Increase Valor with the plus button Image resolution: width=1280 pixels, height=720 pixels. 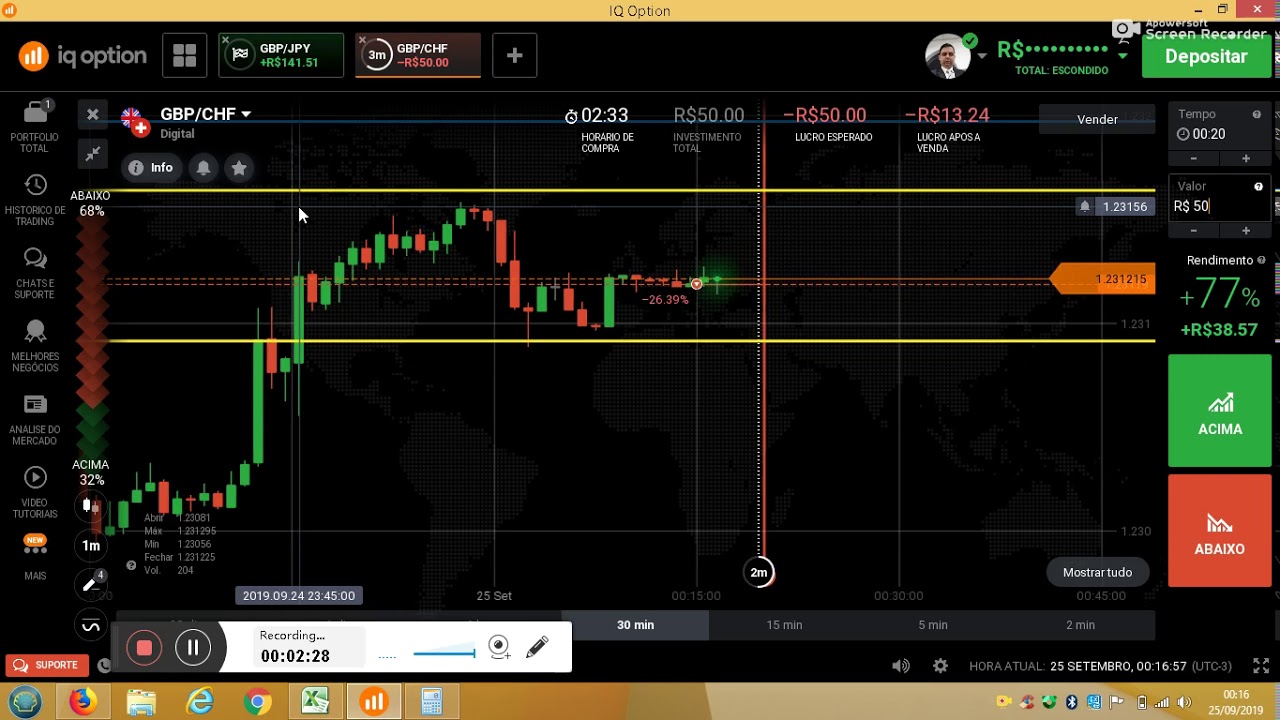click(x=1246, y=230)
